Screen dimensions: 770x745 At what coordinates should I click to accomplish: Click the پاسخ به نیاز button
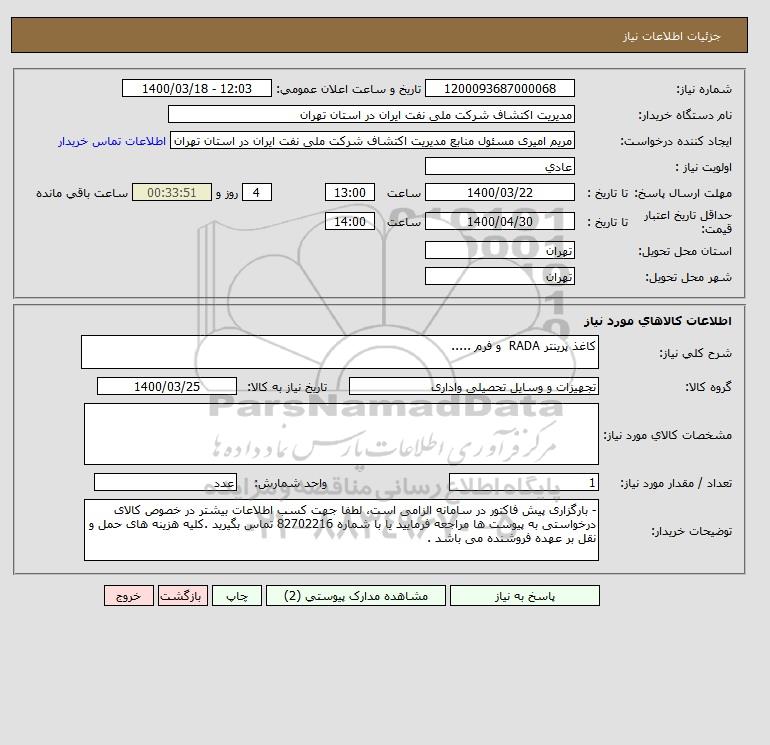pos(524,596)
